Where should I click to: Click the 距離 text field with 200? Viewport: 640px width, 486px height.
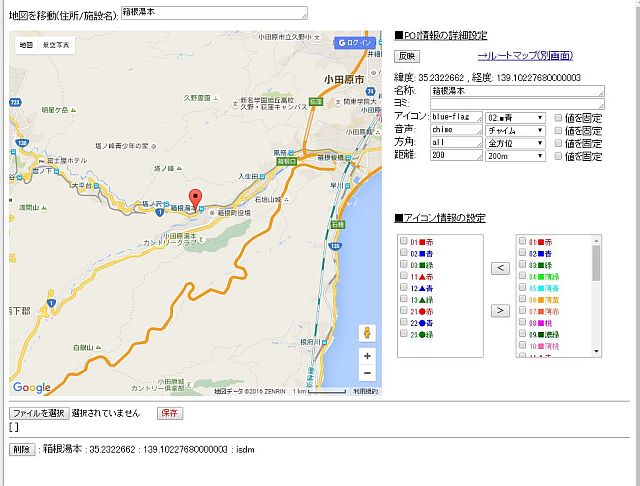[x=456, y=155]
